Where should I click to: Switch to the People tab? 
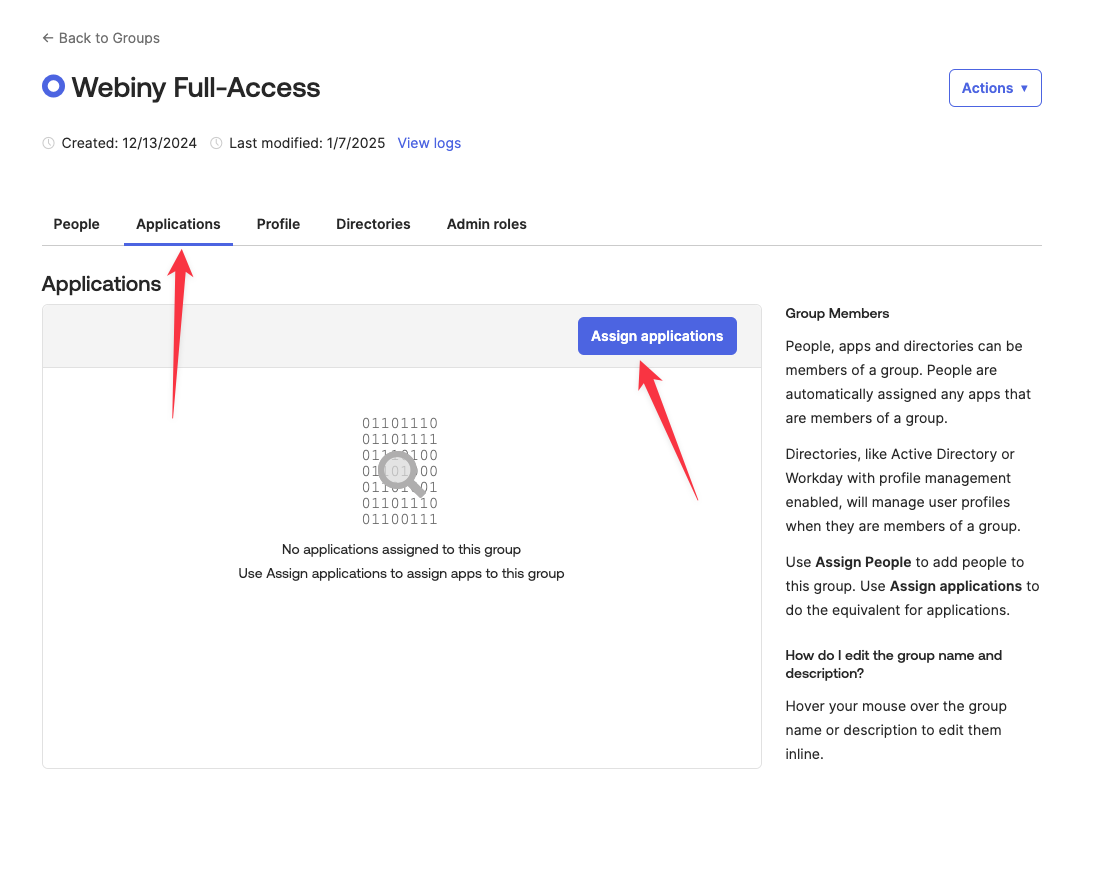click(x=76, y=224)
